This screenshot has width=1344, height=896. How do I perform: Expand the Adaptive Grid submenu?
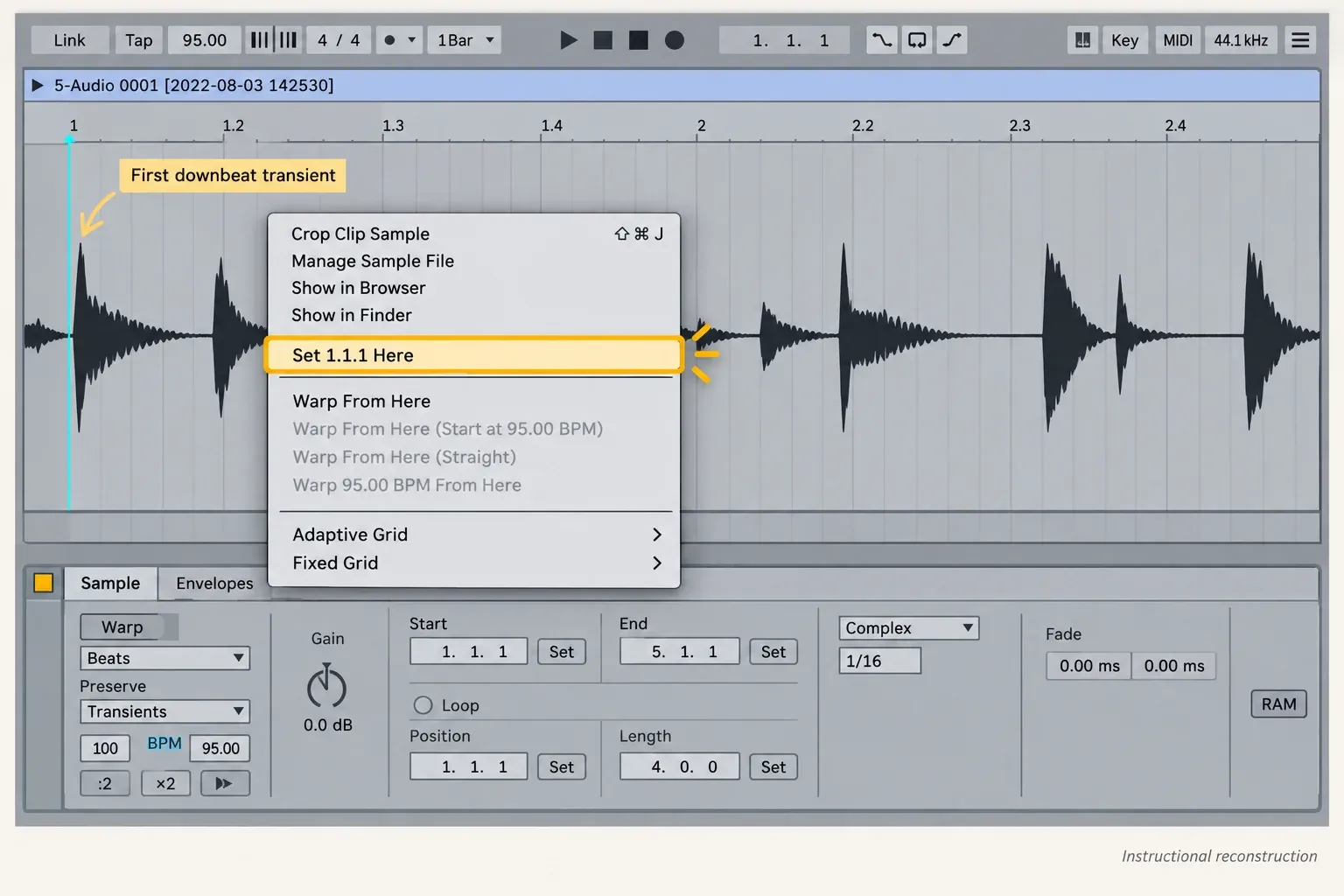click(x=473, y=535)
